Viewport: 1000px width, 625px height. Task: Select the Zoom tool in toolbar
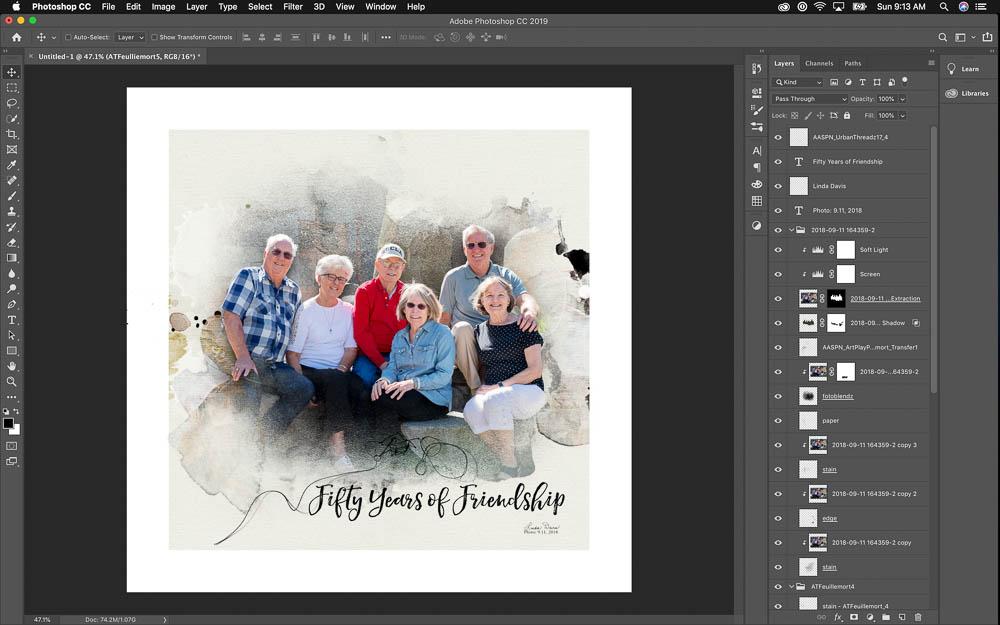11,381
